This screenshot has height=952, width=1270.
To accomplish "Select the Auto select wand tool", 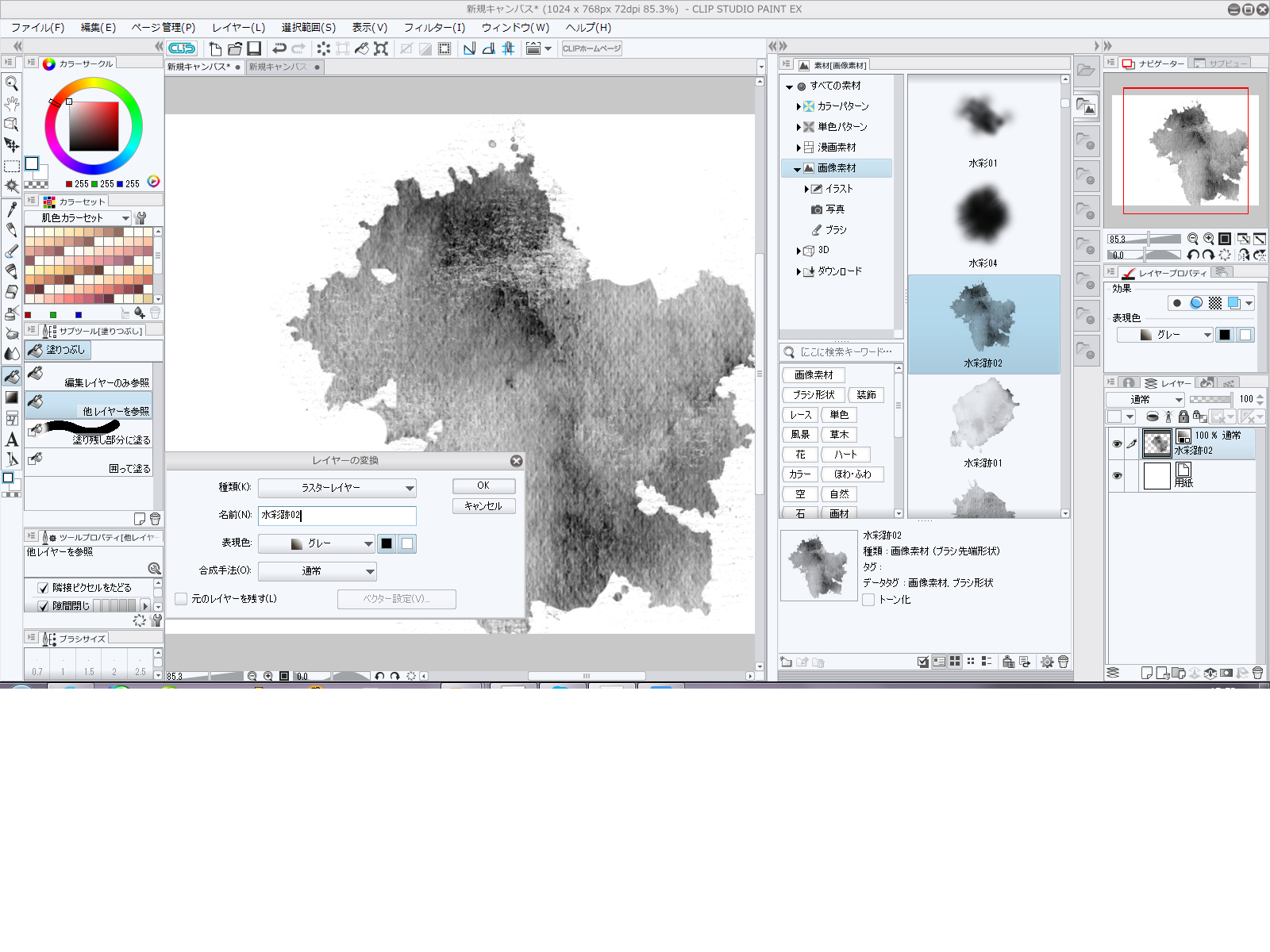I will 12,186.
